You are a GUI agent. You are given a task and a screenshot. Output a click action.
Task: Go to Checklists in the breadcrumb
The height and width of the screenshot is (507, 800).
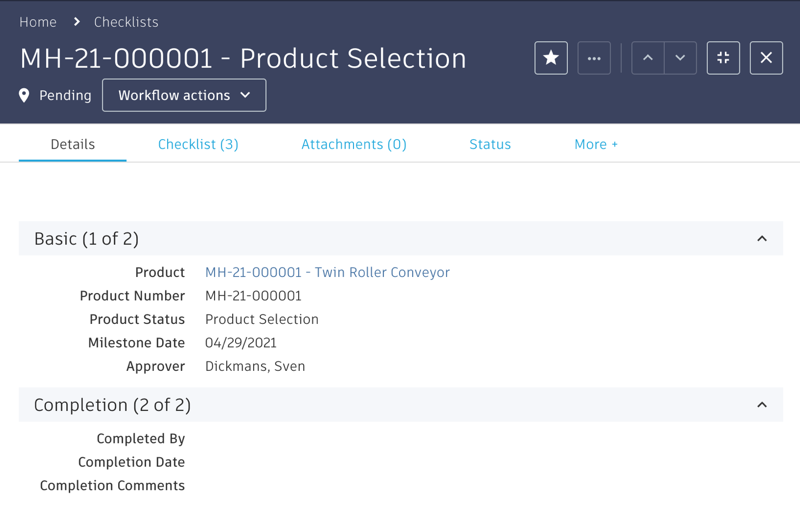tap(126, 22)
